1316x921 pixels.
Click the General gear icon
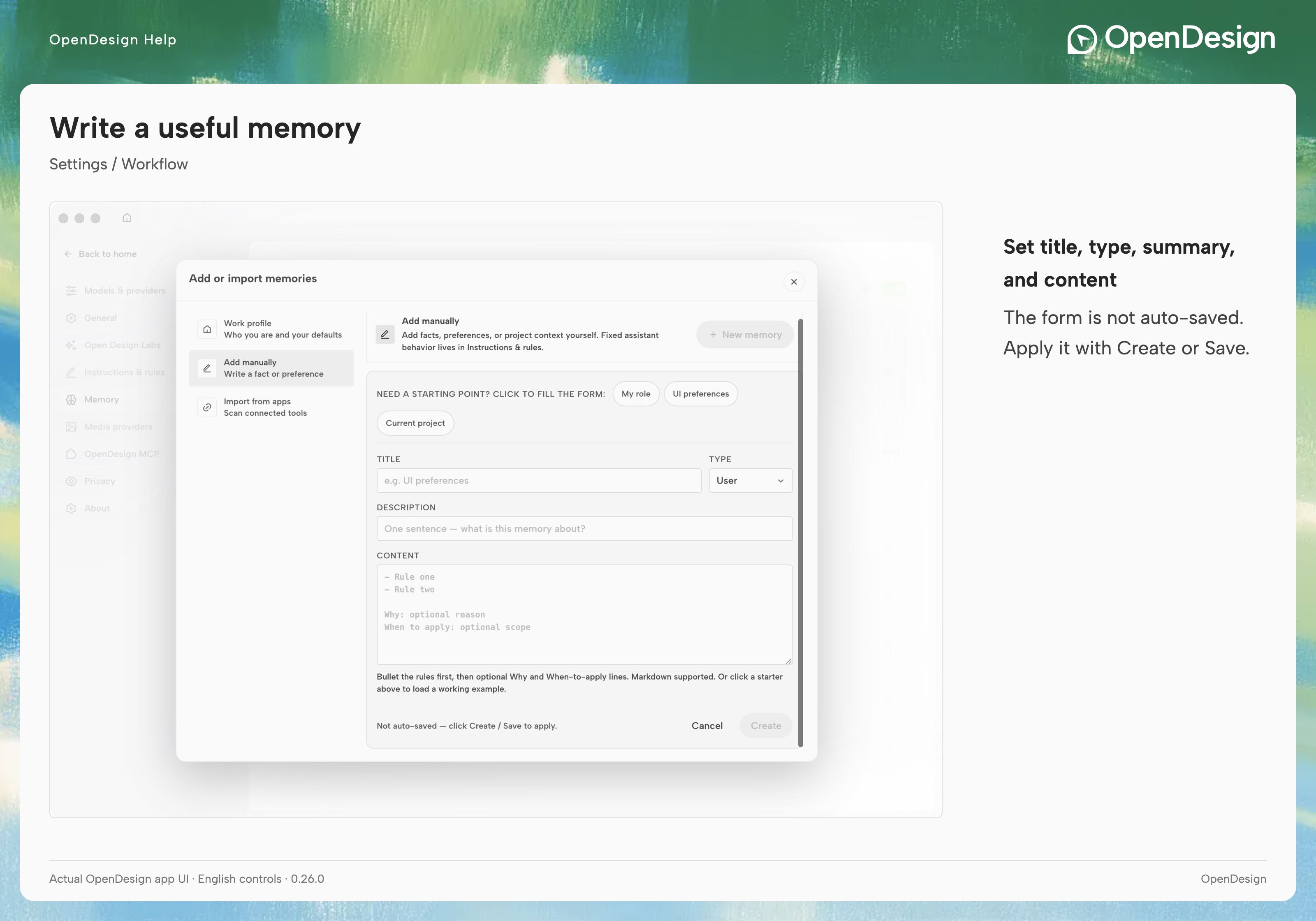point(71,318)
